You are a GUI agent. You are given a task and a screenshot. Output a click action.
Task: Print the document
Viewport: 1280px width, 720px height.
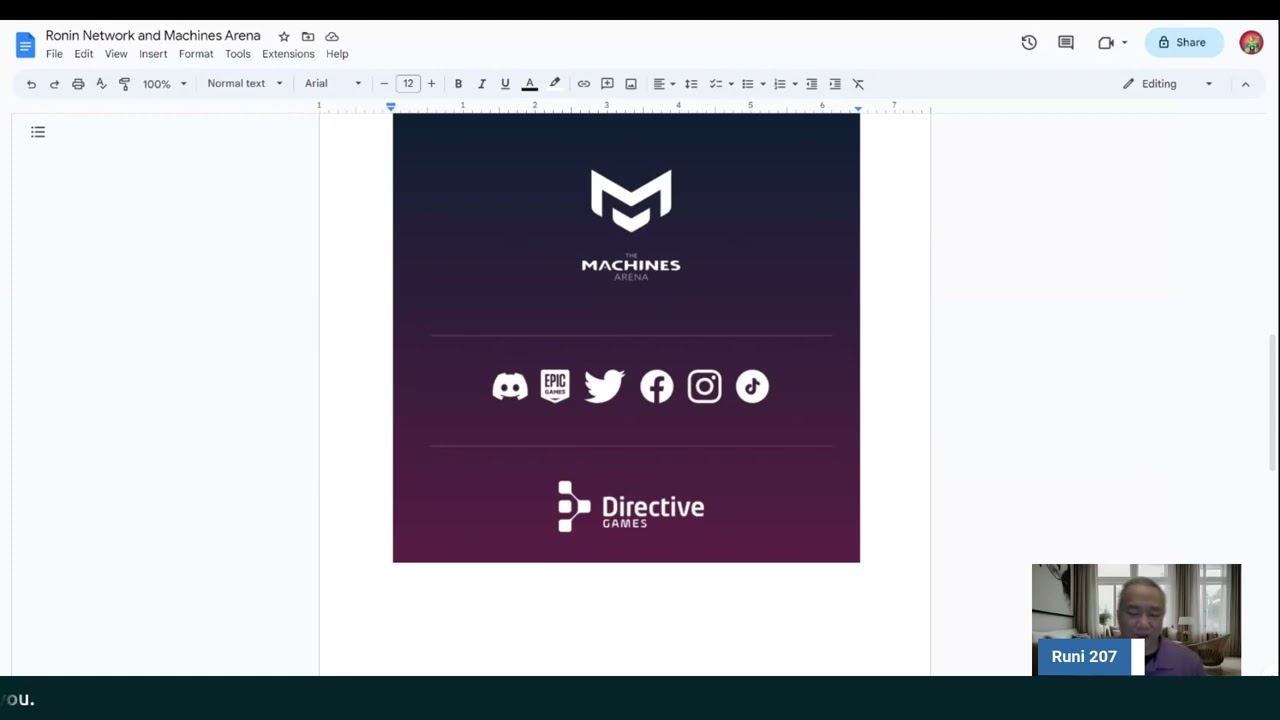[x=78, y=84]
